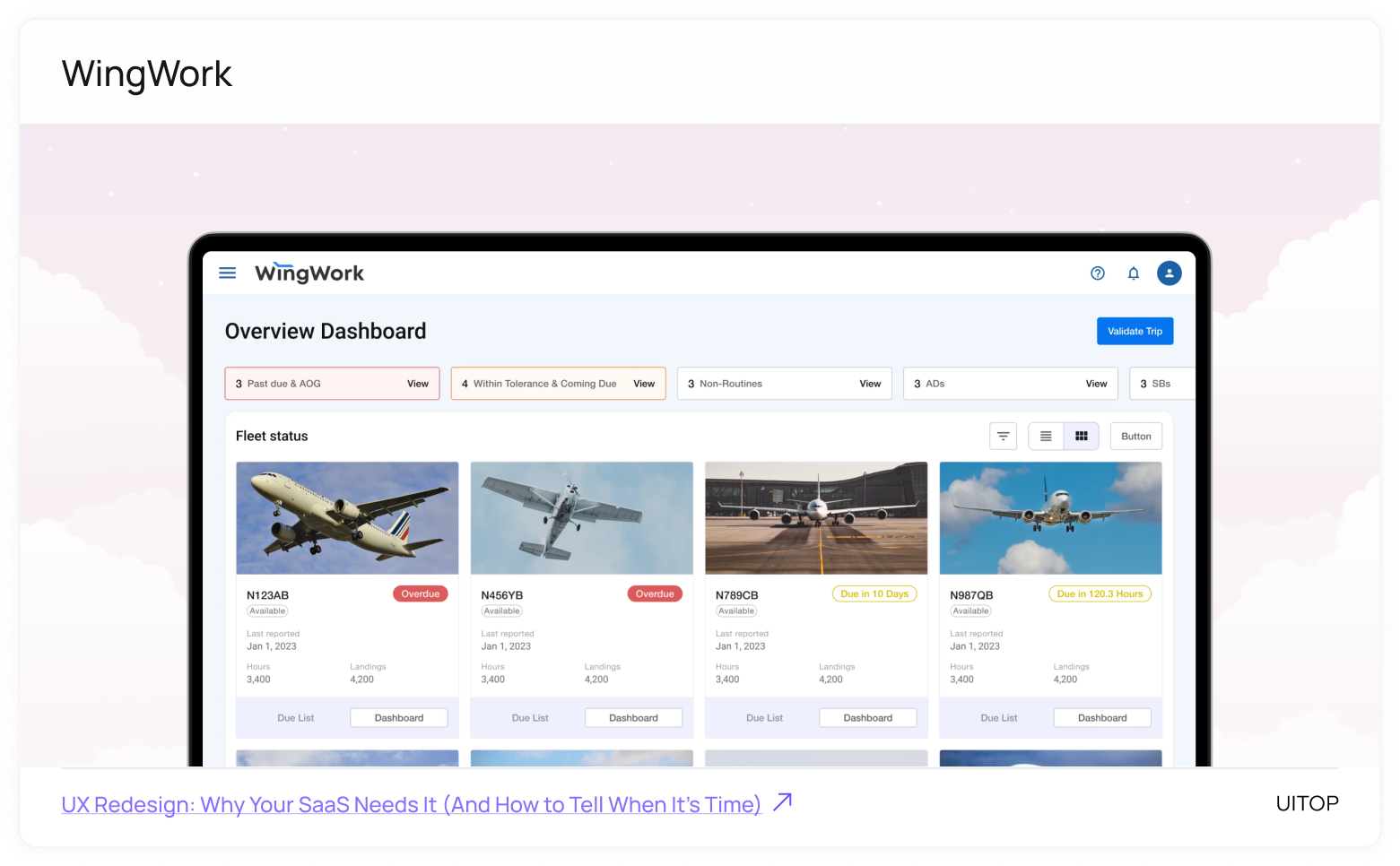The image size is (1400, 866).
Task: Switch fleet status to grid view
Action: tap(1082, 437)
